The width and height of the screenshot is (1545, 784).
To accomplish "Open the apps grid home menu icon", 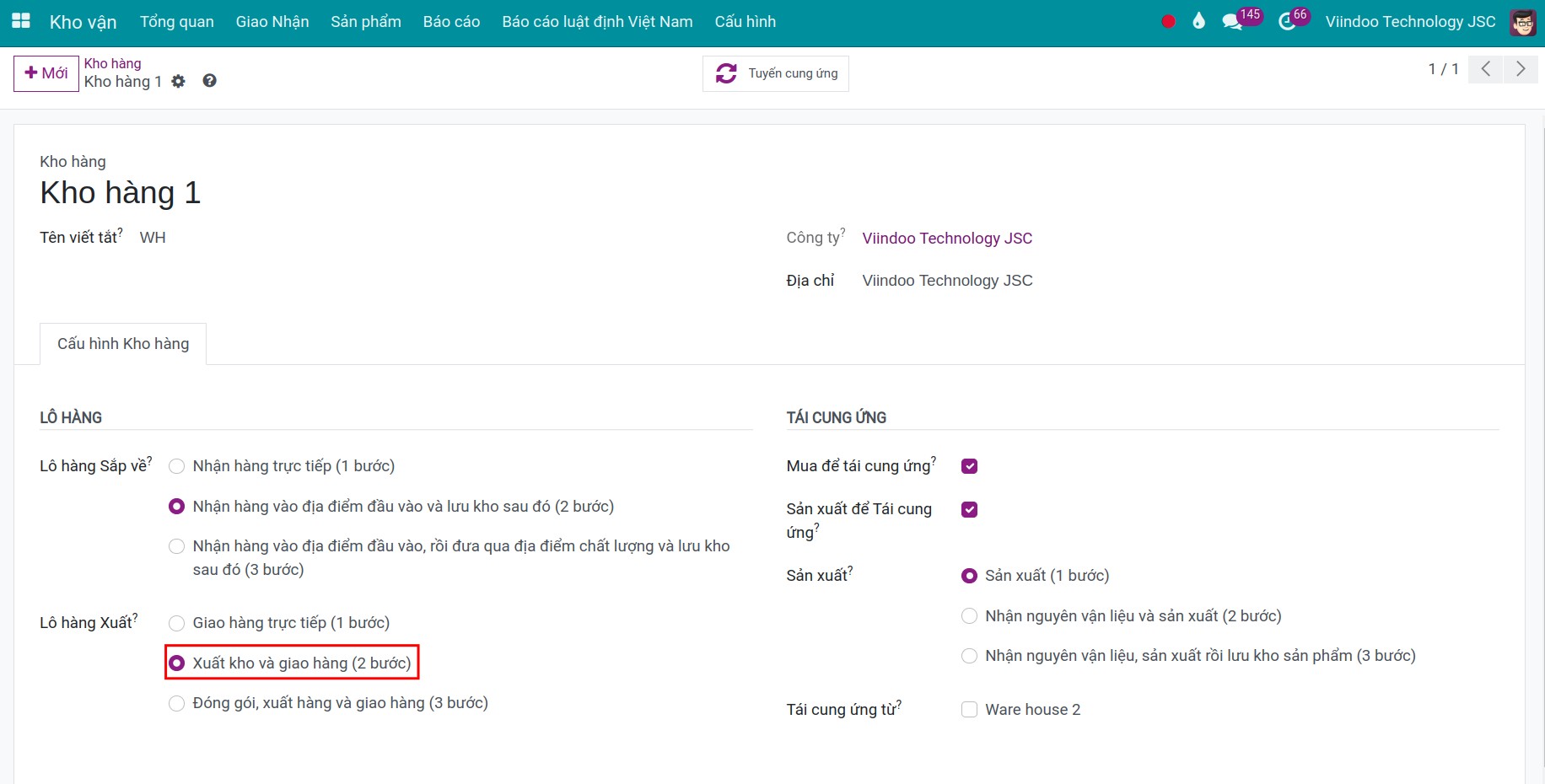I will click(x=21, y=21).
